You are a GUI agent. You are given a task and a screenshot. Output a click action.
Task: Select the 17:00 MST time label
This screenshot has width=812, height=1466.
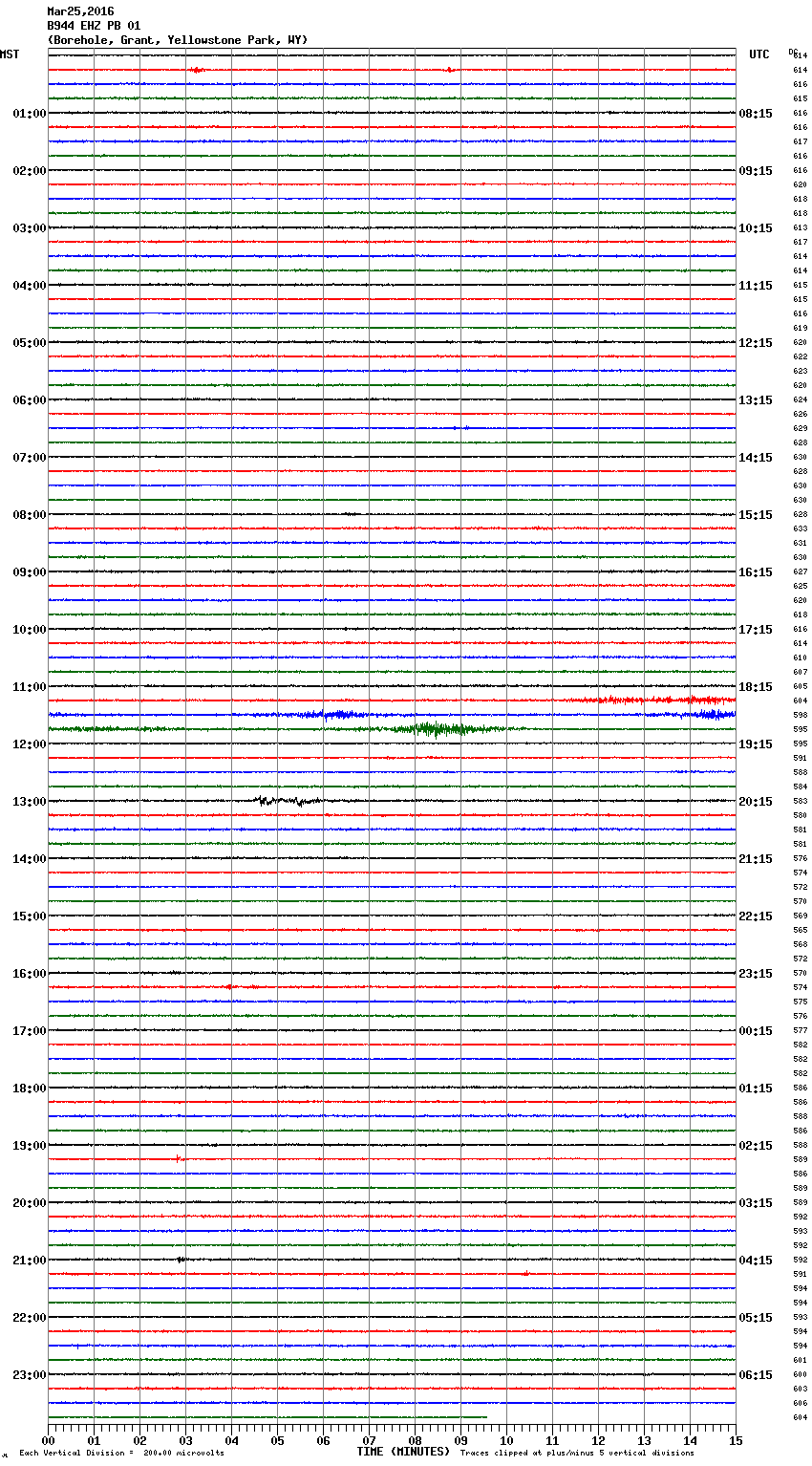(x=30, y=1031)
